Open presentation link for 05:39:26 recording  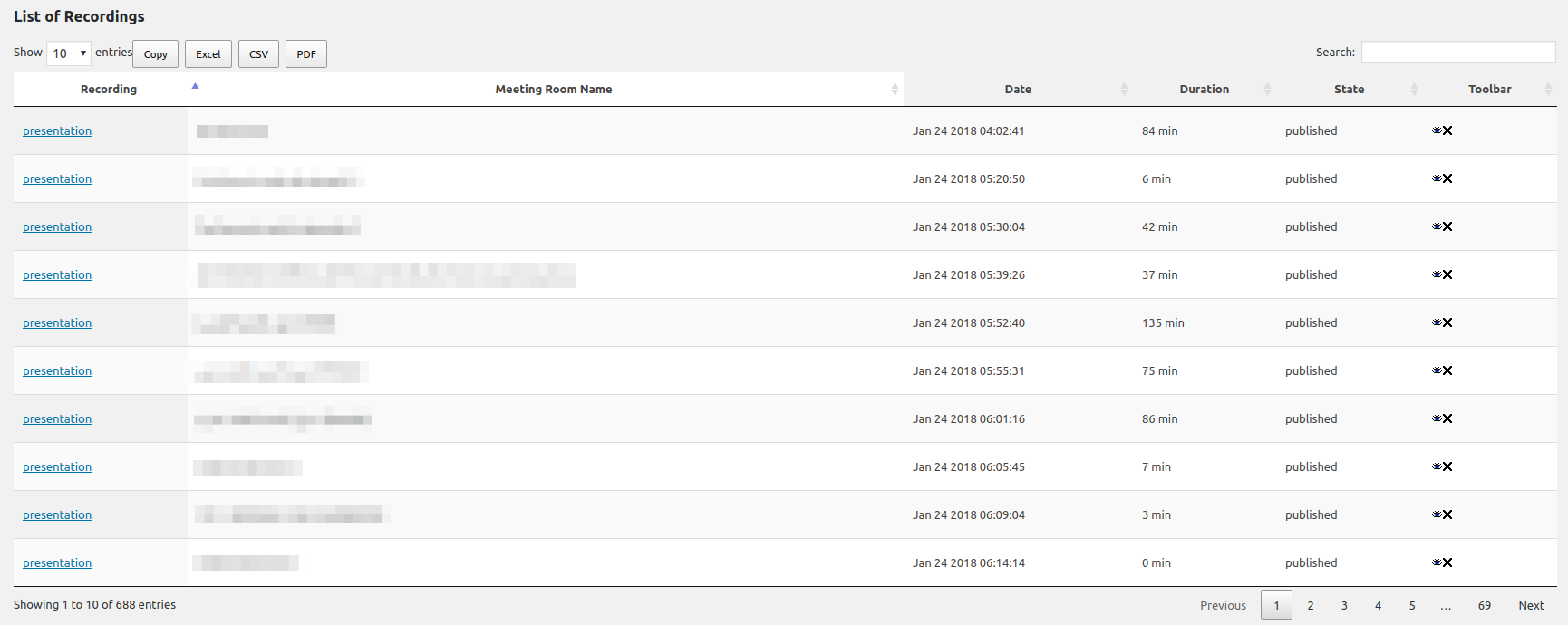pos(57,275)
